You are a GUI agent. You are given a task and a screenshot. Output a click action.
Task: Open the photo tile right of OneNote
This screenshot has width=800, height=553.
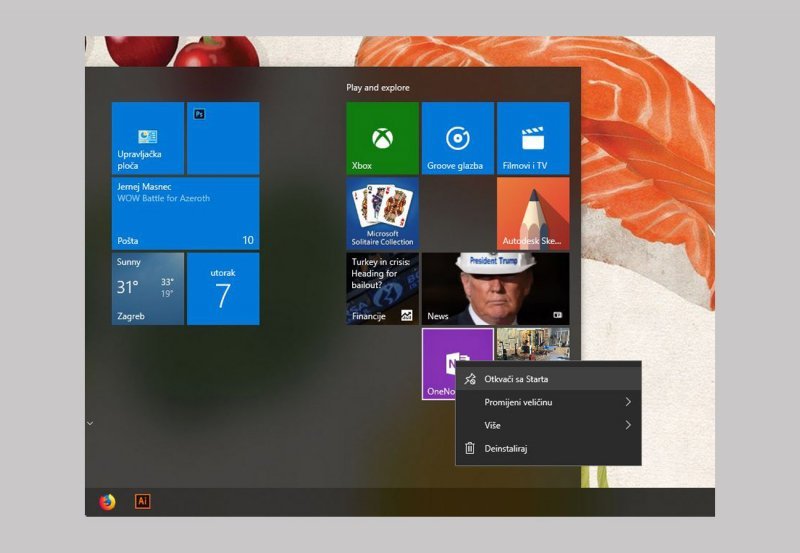533,344
